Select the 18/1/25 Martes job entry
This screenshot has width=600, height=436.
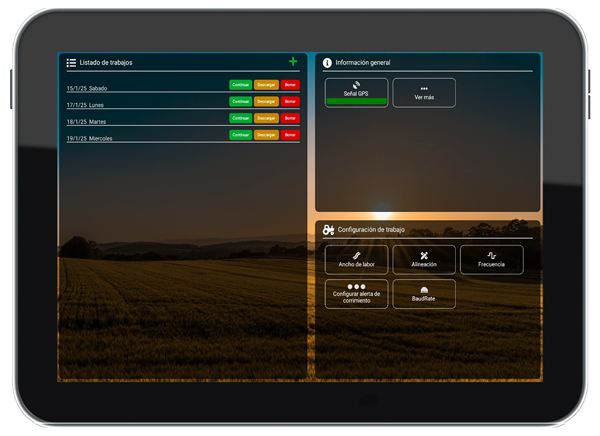(86, 122)
